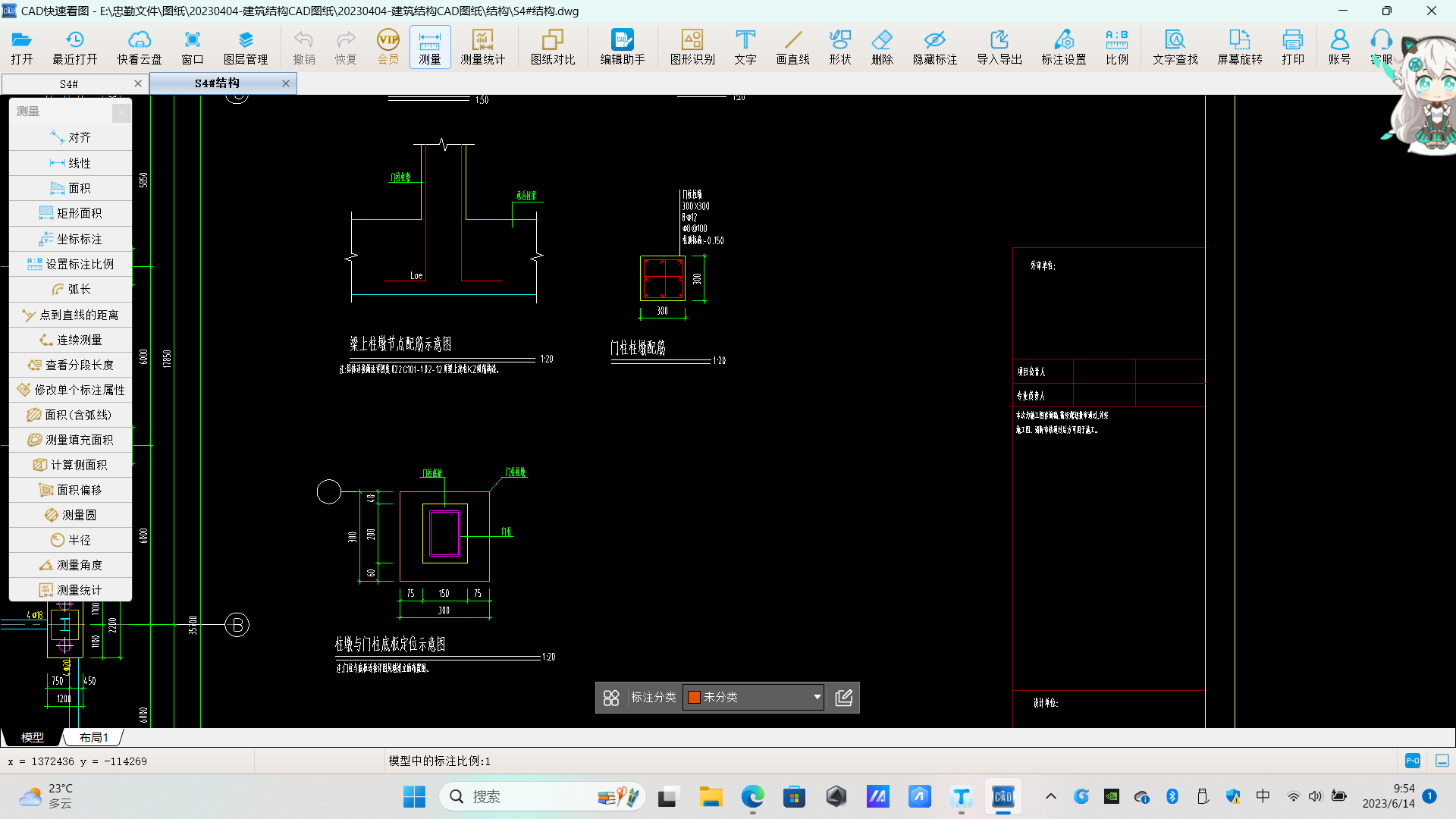1456x819 pixels.
Task: Click the orange 未分类 color swatch
Action: pos(694,698)
